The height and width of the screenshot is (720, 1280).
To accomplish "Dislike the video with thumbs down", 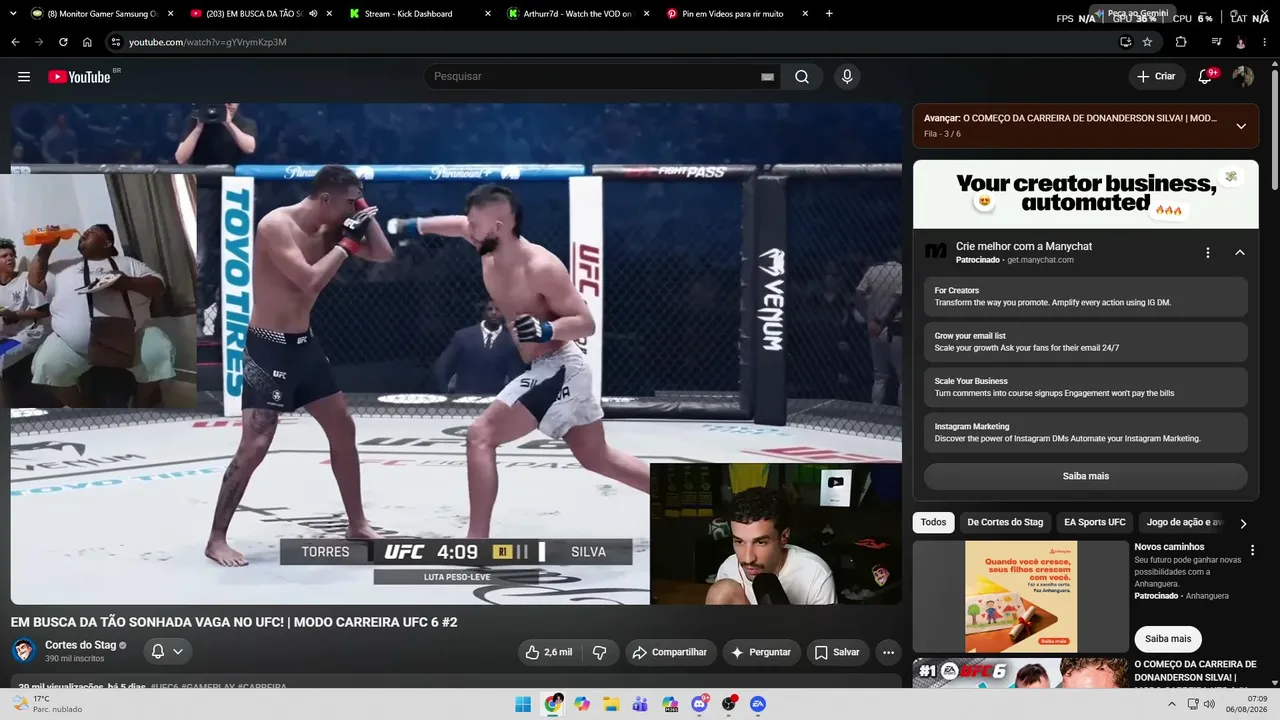I will (x=600, y=652).
